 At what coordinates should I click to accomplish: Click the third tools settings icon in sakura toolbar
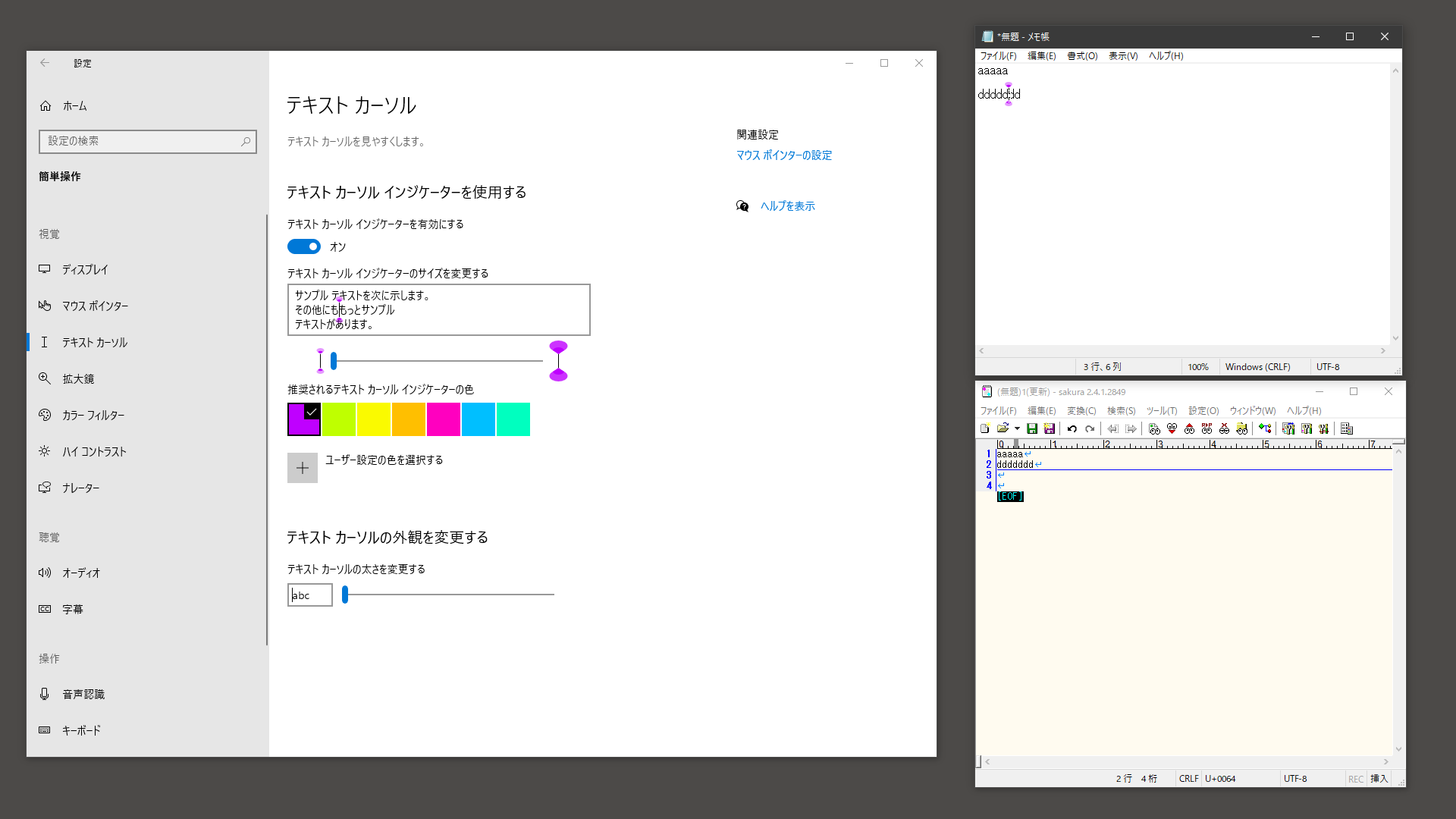[1324, 428]
